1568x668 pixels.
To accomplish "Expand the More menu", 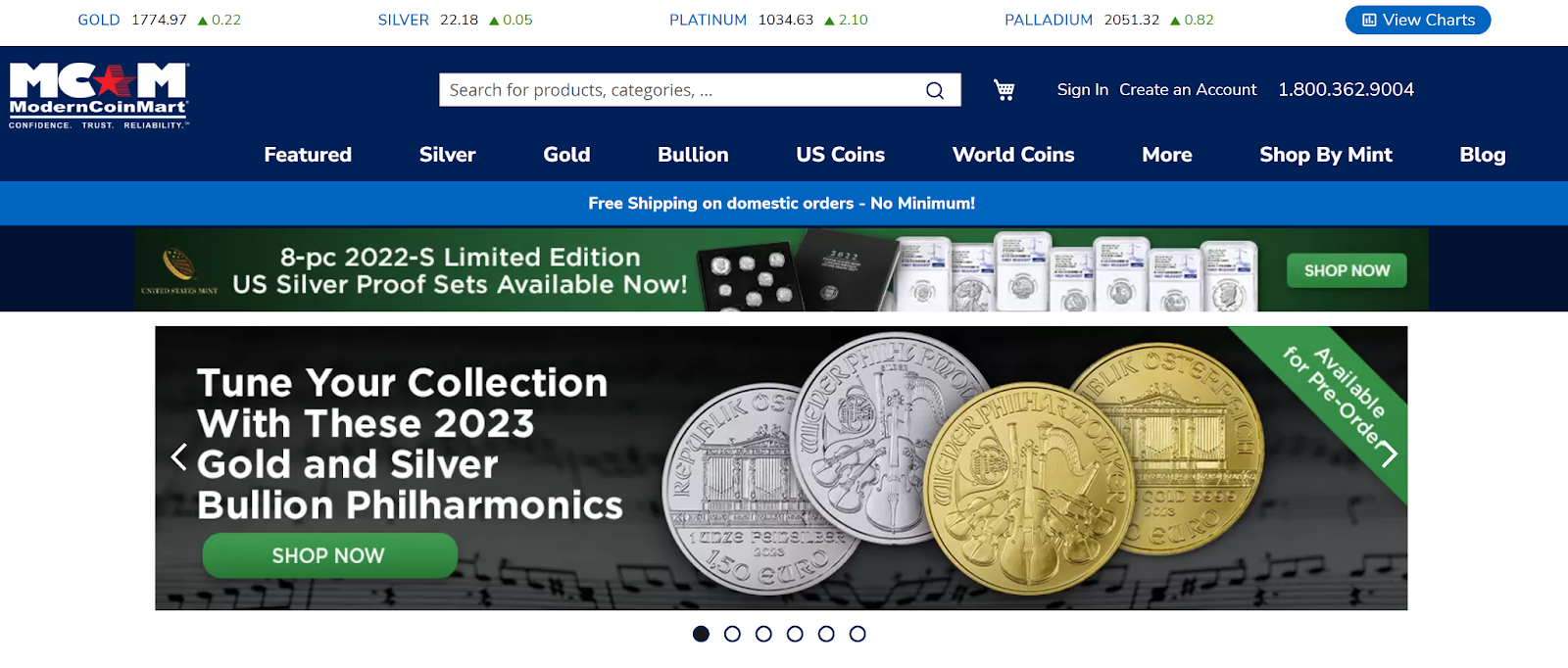I will point(1167,155).
